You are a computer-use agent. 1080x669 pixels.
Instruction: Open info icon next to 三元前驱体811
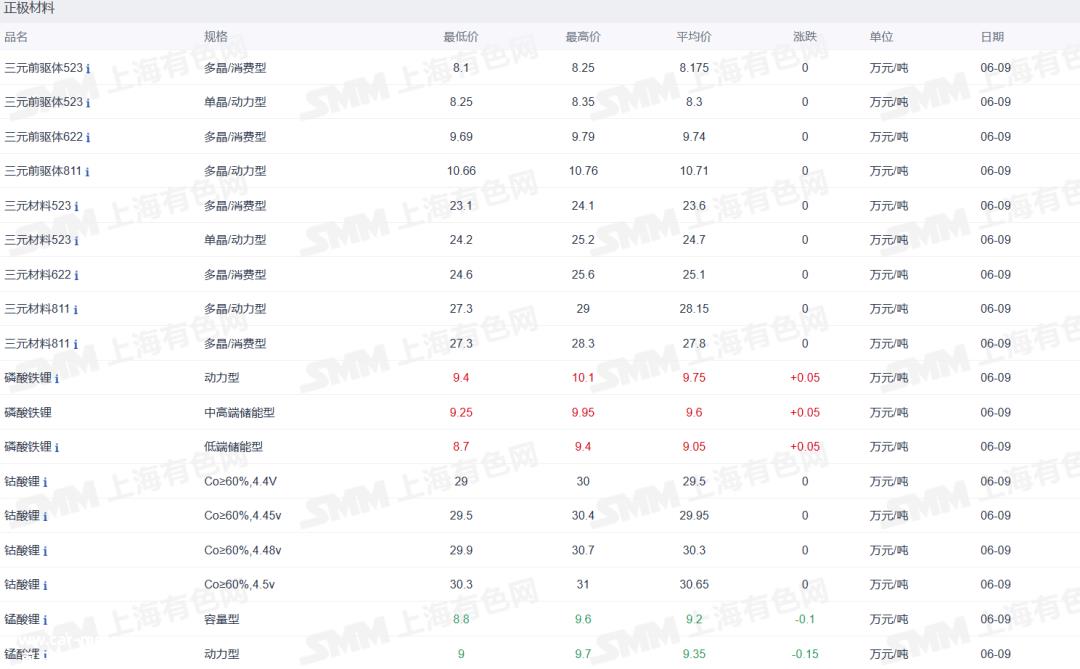(x=87, y=172)
